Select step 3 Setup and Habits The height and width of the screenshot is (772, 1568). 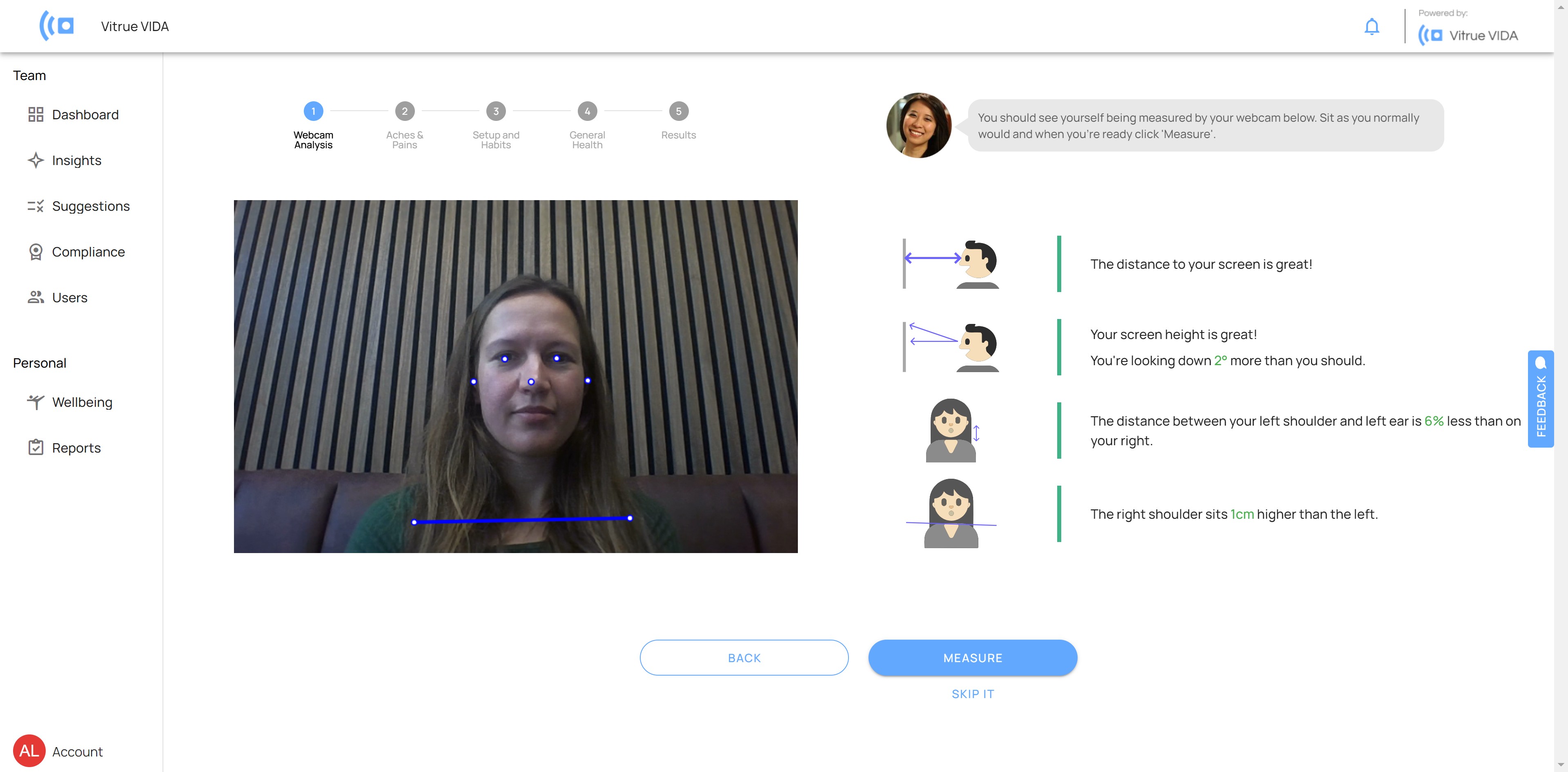(495, 125)
